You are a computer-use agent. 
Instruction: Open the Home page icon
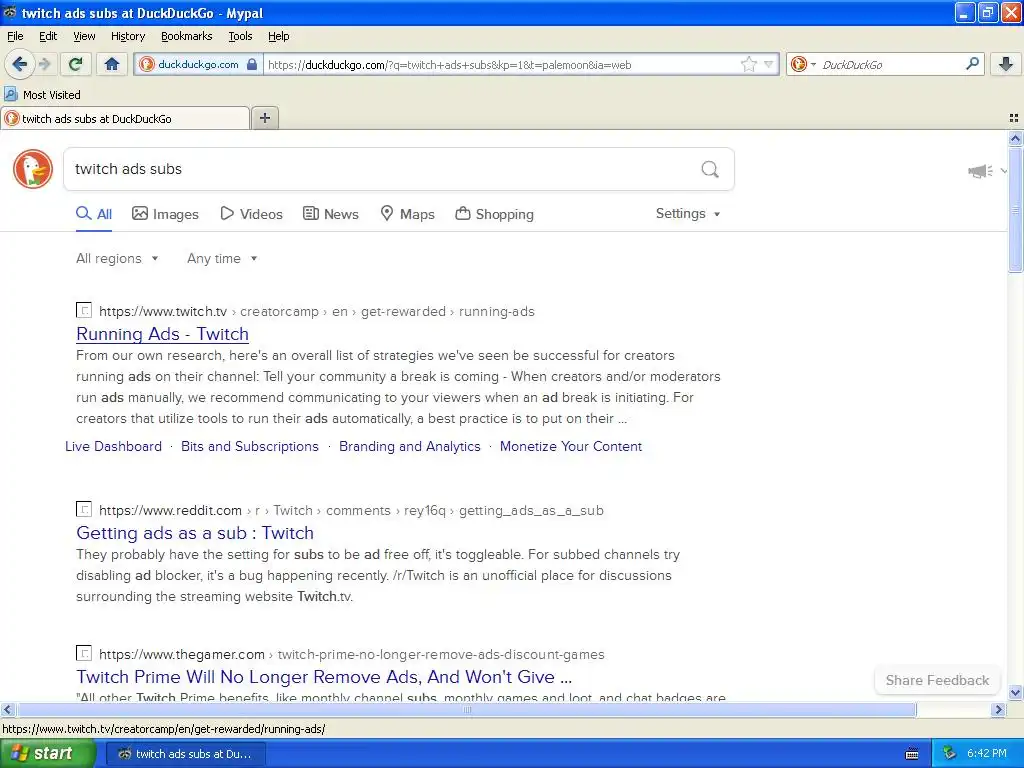(x=112, y=64)
